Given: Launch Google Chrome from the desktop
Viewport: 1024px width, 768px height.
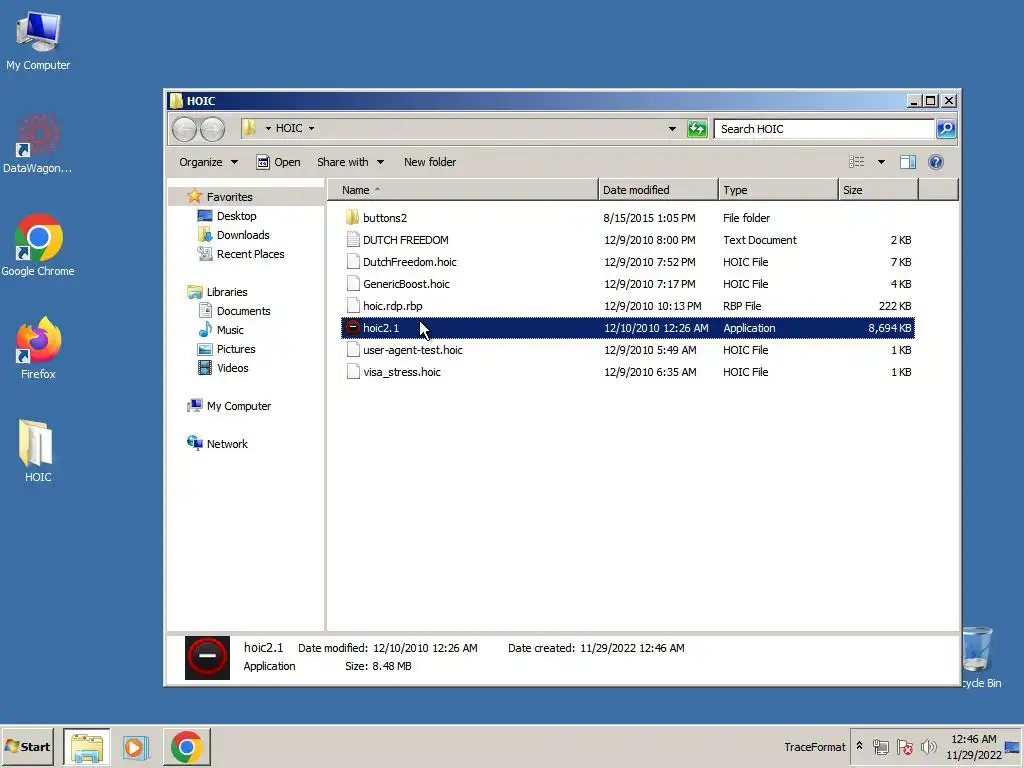Looking at the screenshot, I should pos(38,246).
